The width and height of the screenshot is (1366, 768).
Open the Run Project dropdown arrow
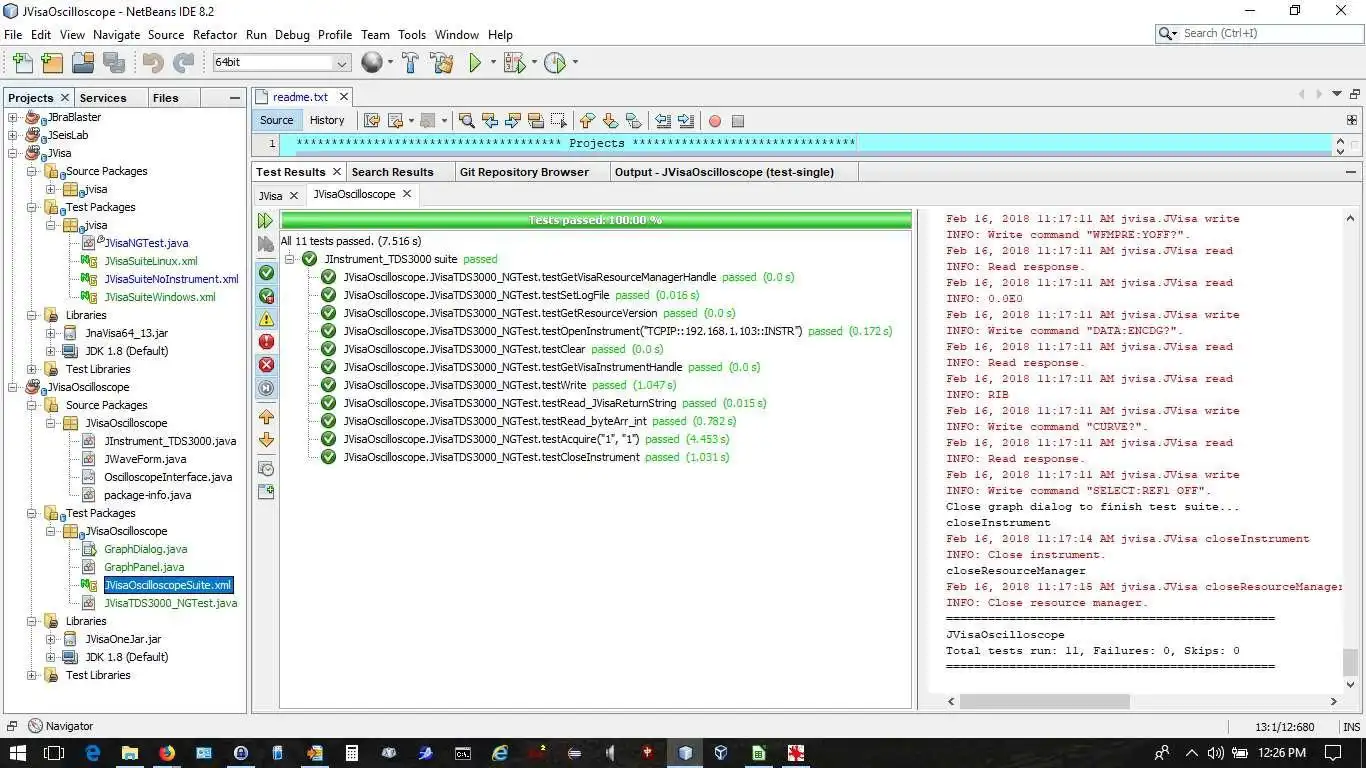coord(491,63)
